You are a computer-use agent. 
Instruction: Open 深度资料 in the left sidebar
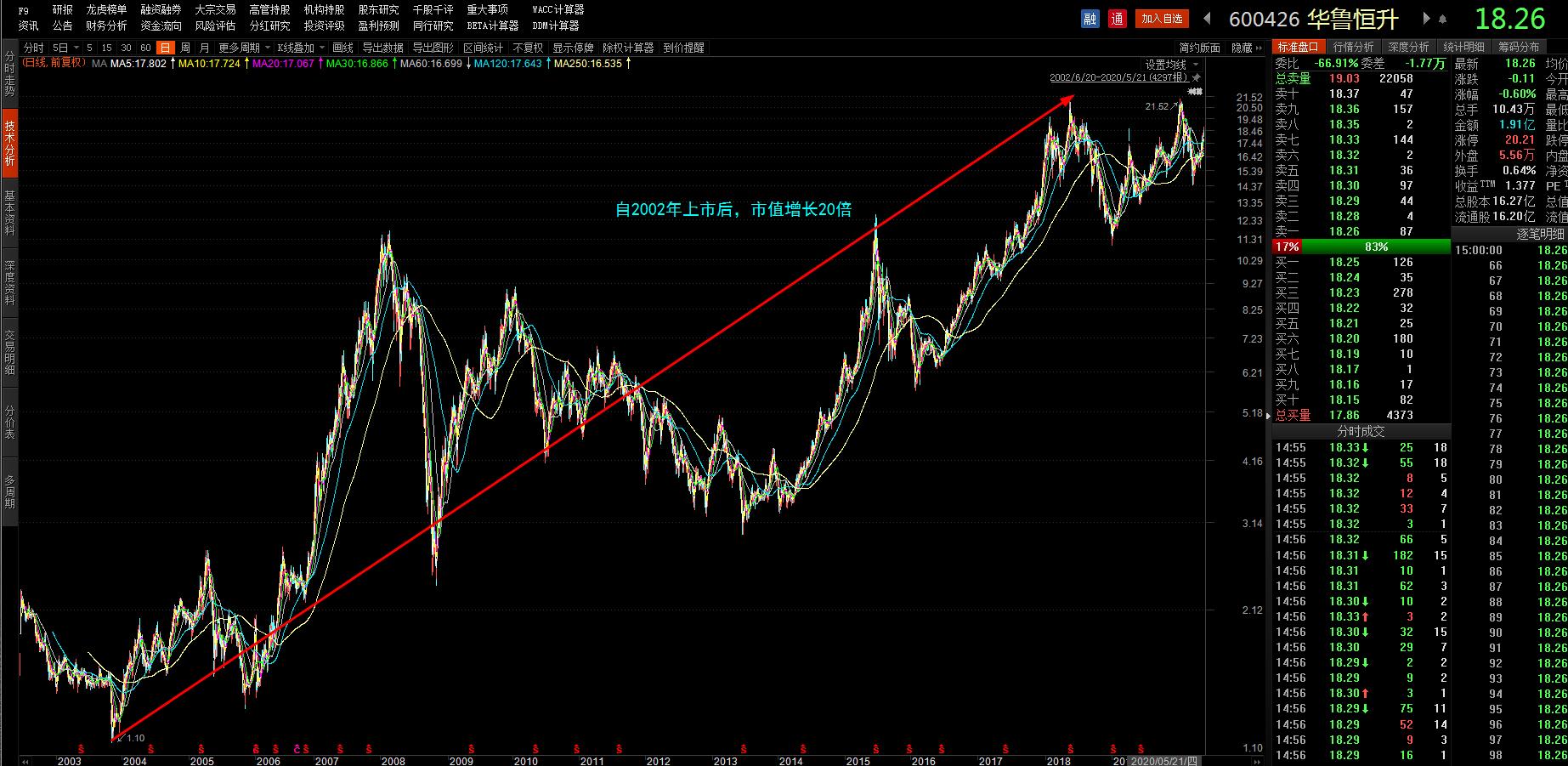pyautogui.click(x=9, y=282)
